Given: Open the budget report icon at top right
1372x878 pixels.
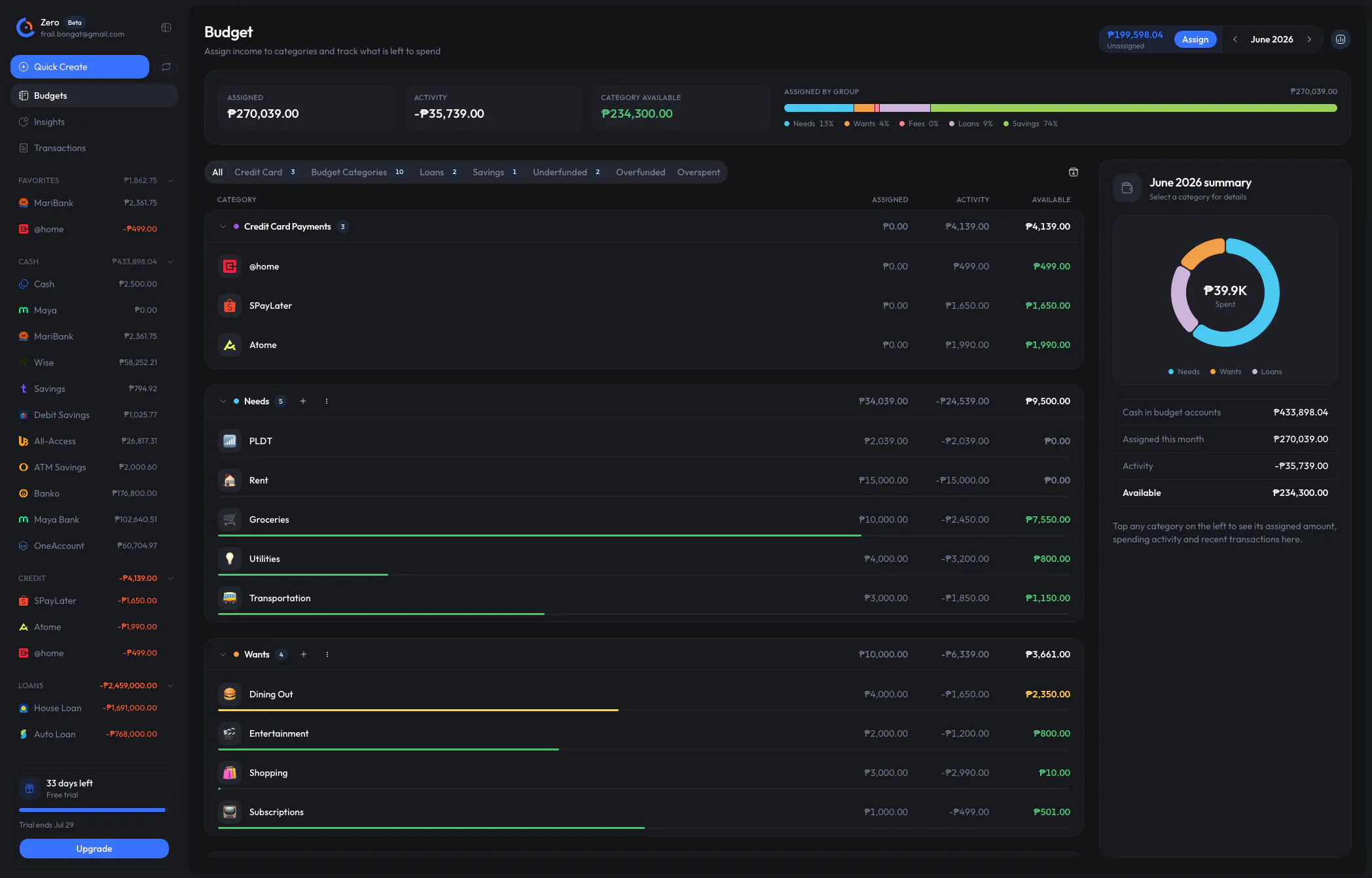Looking at the screenshot, I should point(1341,39).
